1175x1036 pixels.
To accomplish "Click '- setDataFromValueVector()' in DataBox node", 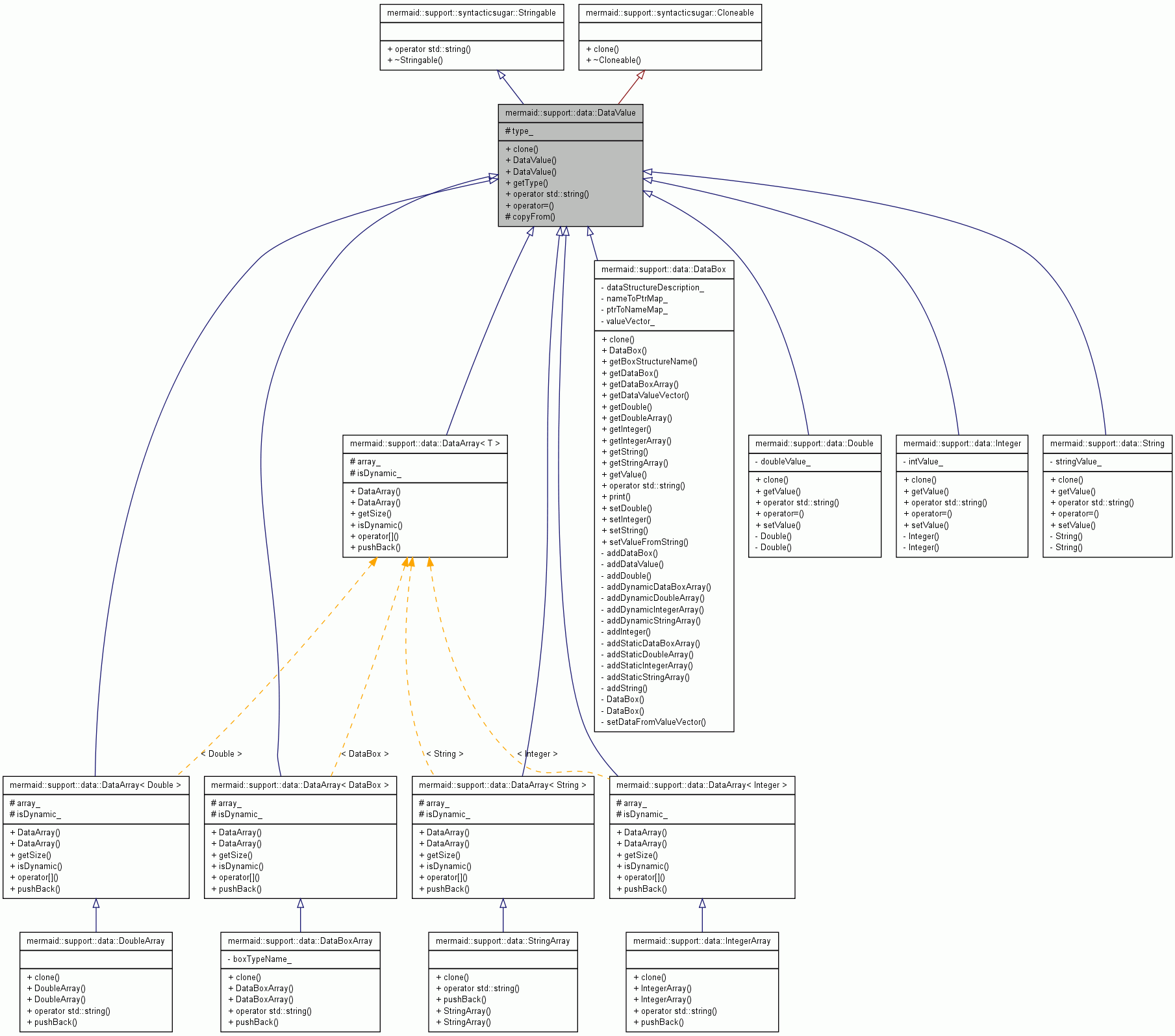I will point(653,722).
